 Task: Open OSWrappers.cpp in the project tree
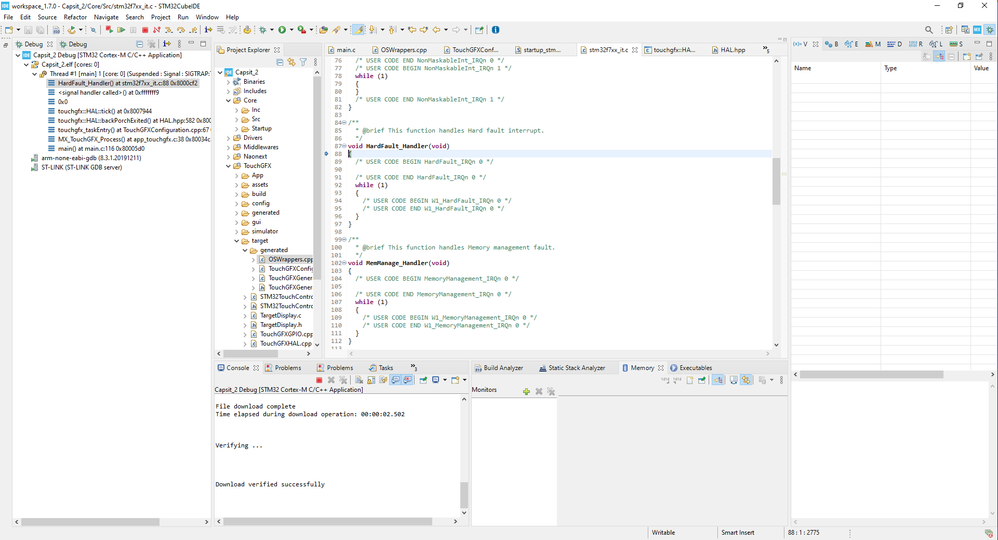coord(289,259)
